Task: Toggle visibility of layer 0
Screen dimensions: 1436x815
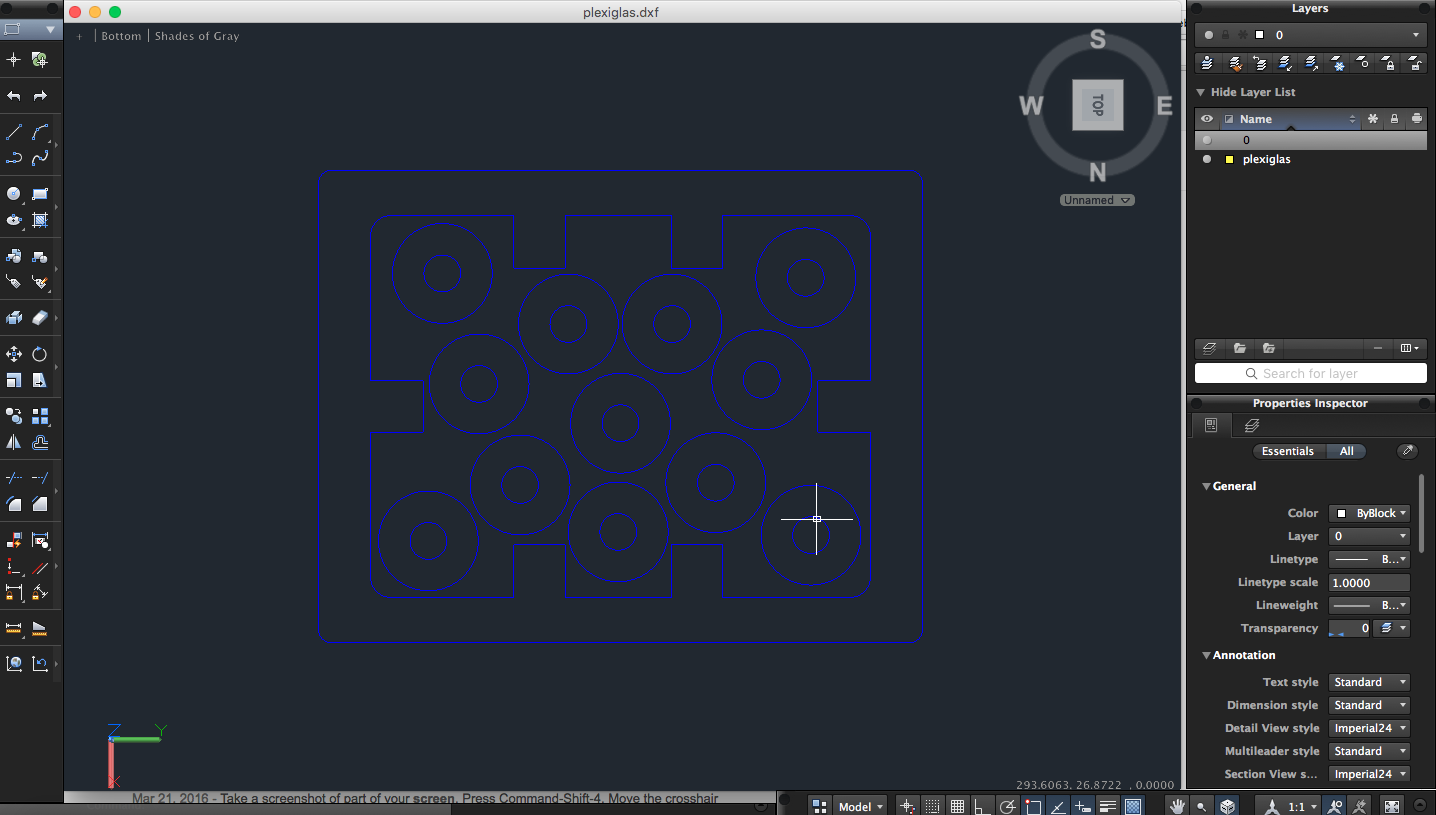Action: tap(1207, 140)
